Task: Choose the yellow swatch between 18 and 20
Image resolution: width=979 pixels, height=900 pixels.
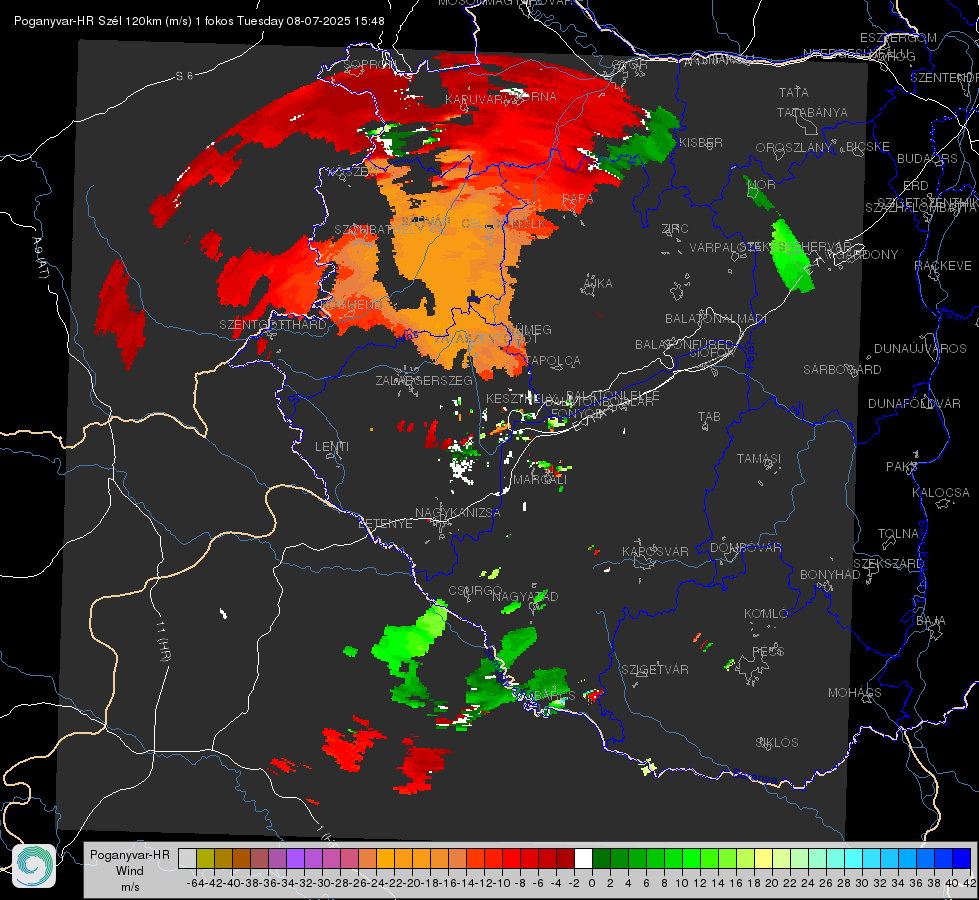Action: click(x=763, y=858)
